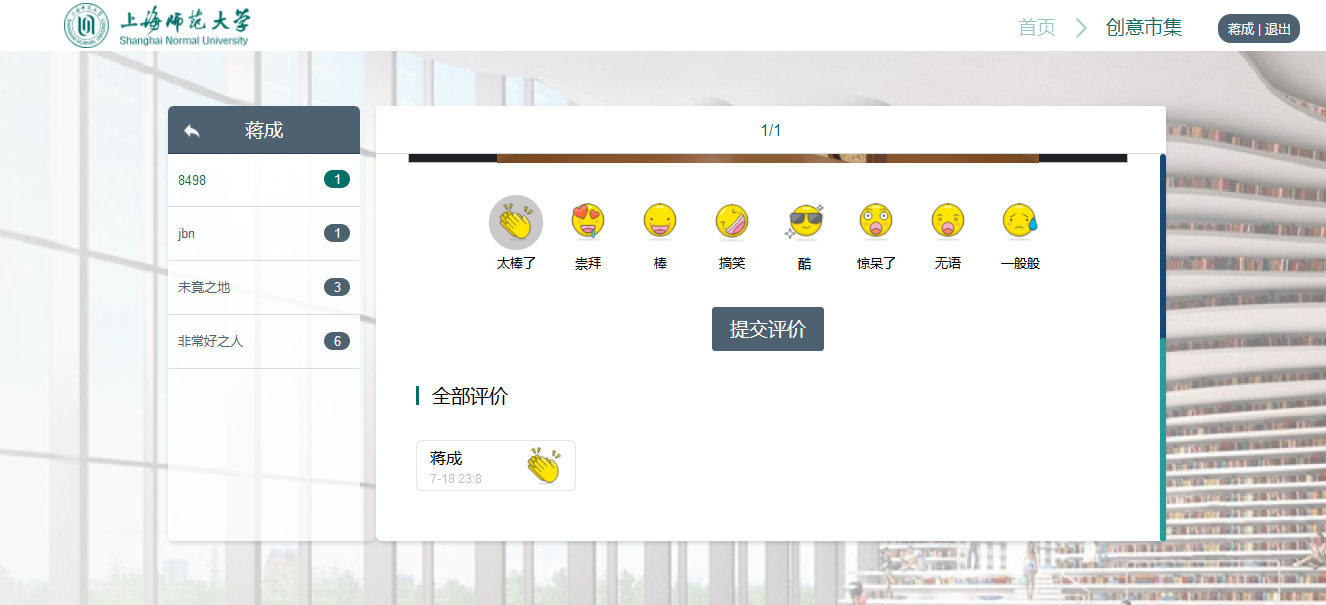Open the 8498 item in sidebar
Screen dimensions: 1326x605
[x=264, y=180]
